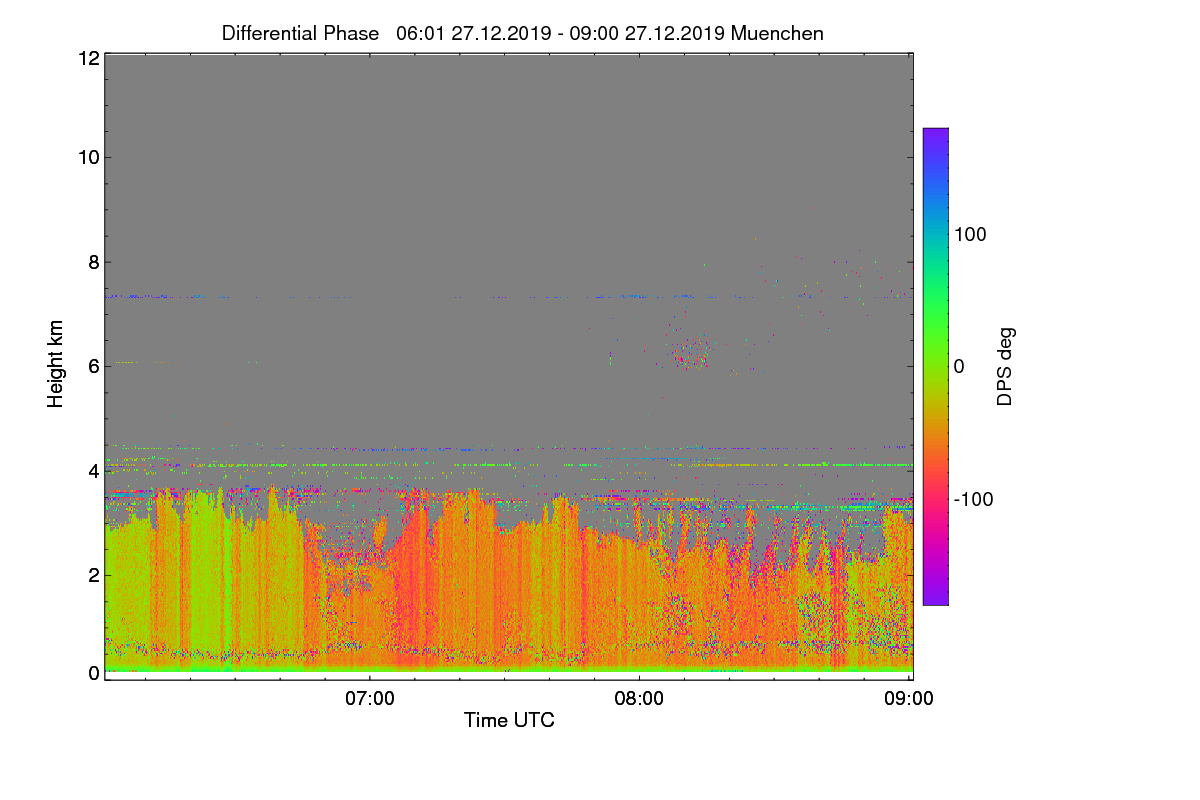Click the 'Height km' axis label

[56, 363]
